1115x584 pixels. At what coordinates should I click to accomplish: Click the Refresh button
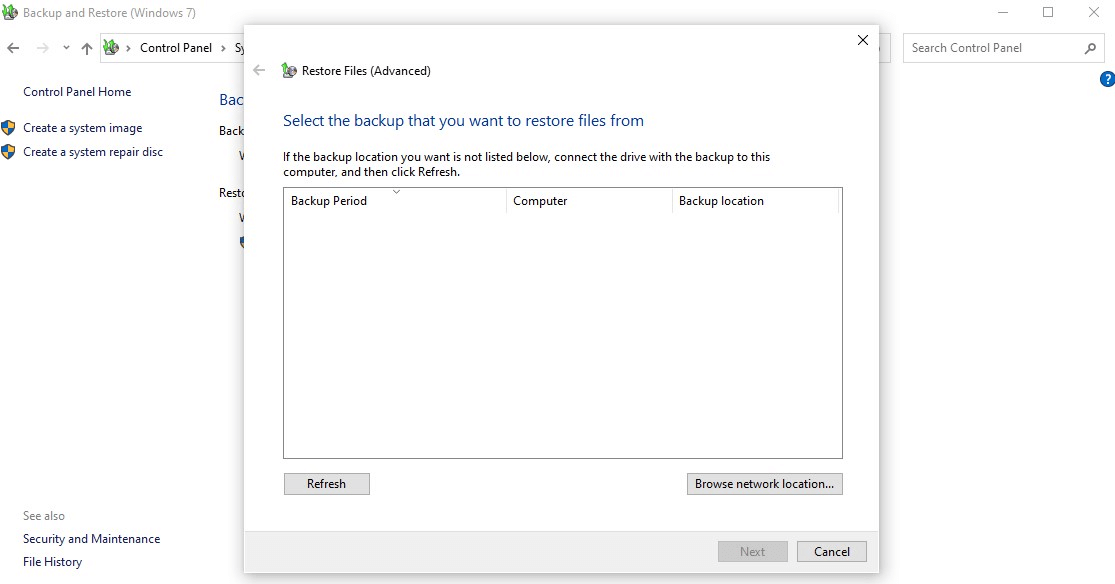tap(326, 484)
